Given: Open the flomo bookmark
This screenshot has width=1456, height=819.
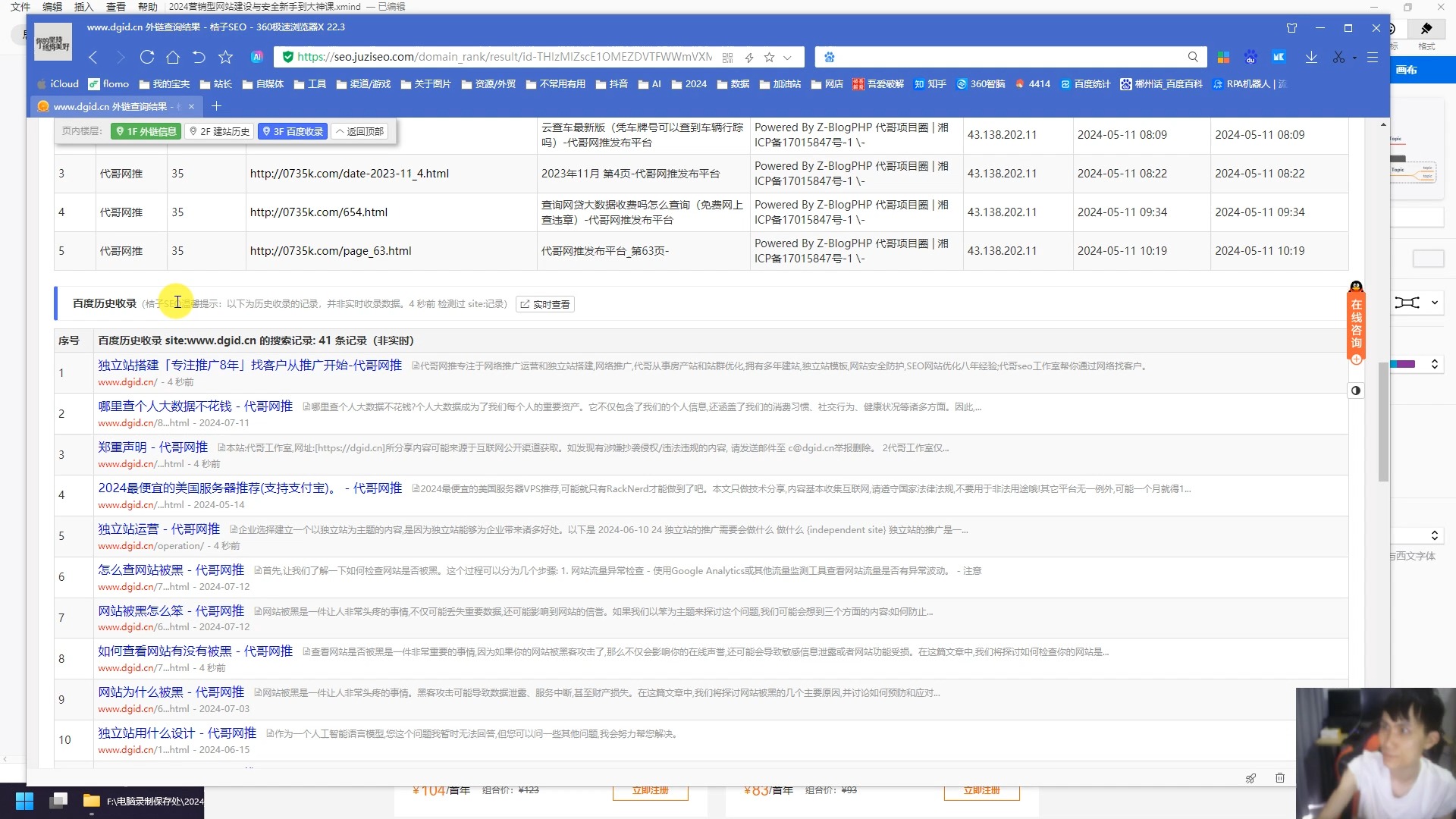Looking at the screenshot, I should coord(108,84).
